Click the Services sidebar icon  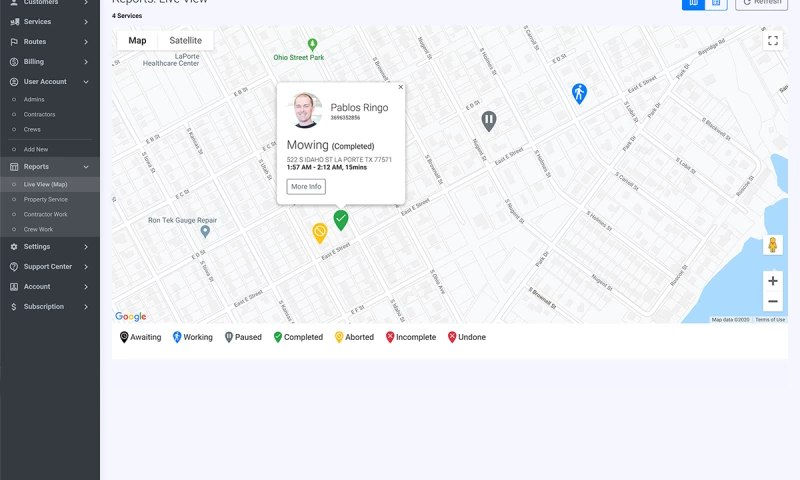pyautogui.click(x=14, y=21)
